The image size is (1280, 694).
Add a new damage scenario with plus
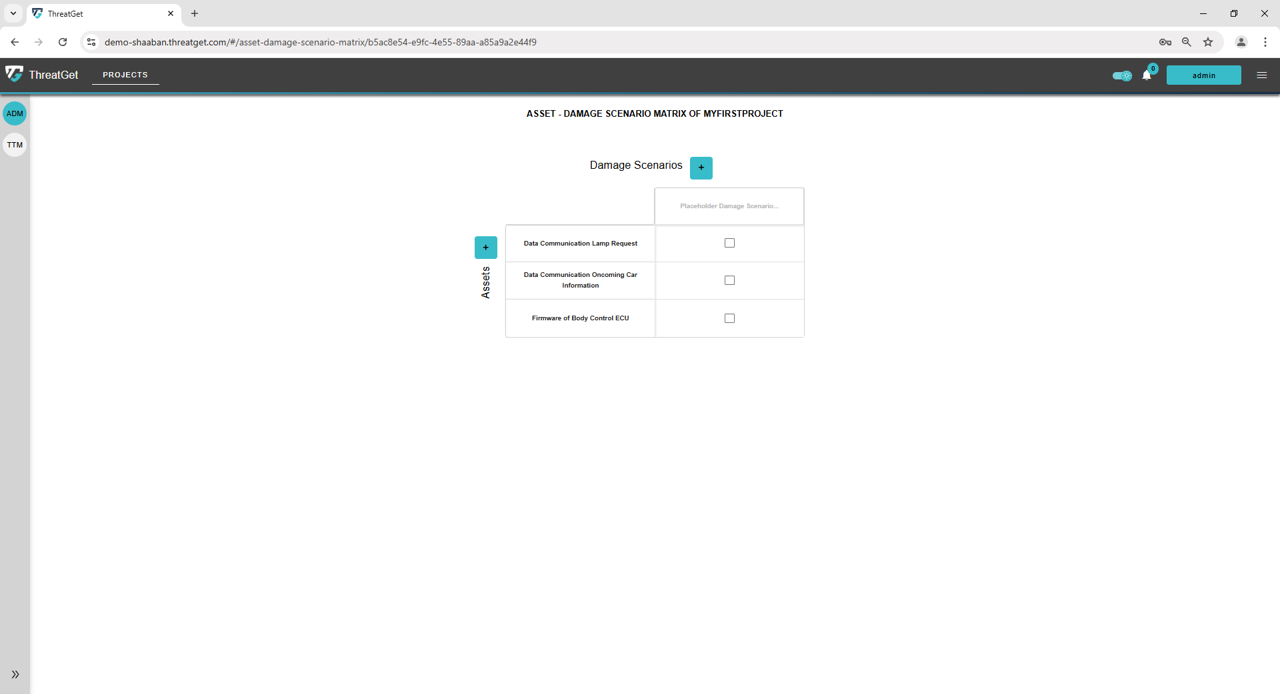coord(701,167)
